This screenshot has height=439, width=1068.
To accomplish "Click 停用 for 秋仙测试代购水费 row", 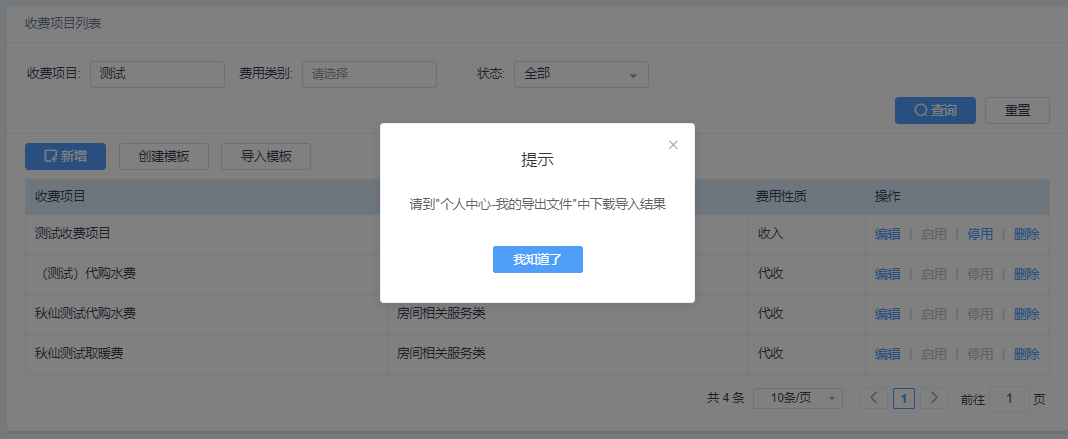I will [979, 314].
